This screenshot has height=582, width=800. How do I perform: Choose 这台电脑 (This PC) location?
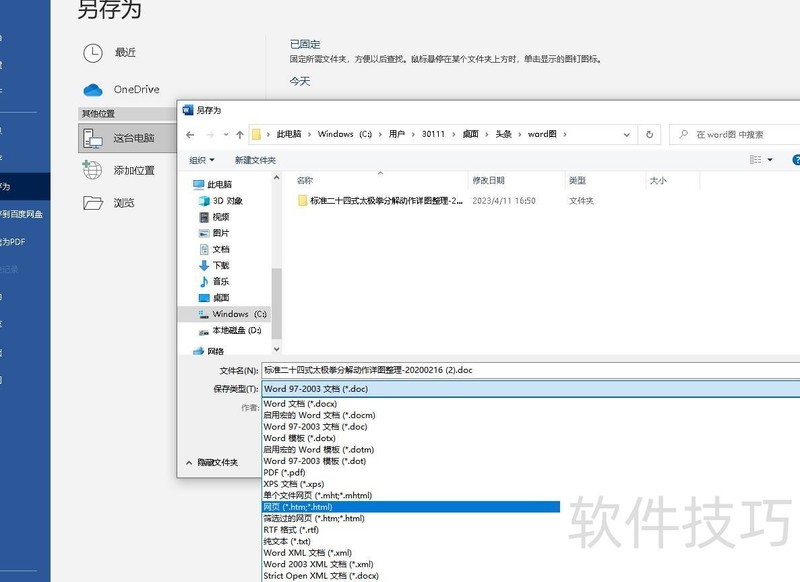click(x=128, y=138)
